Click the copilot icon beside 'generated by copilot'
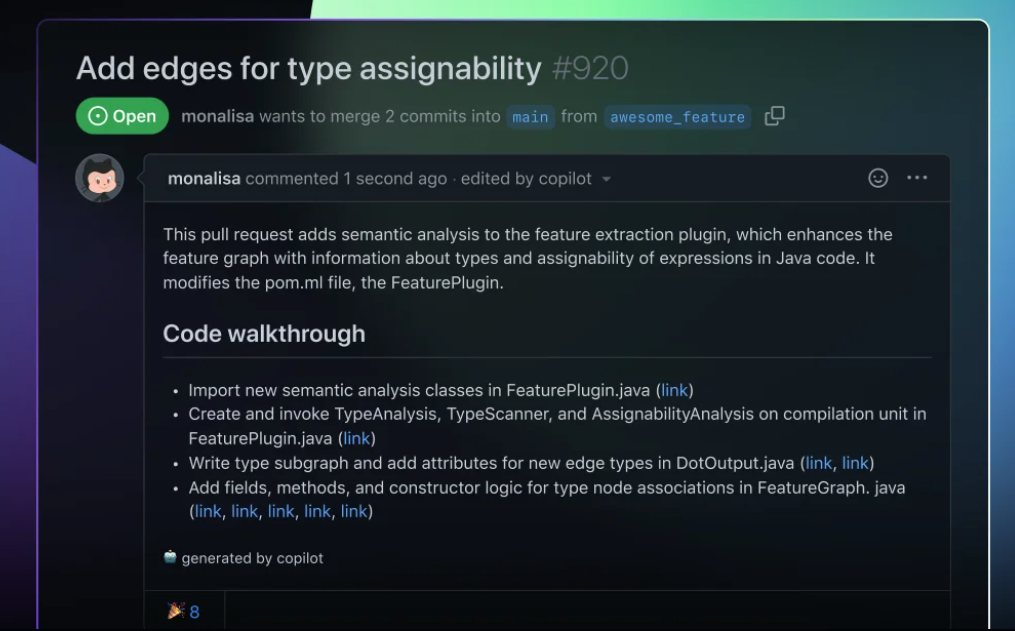The image size is (1015, 631). [170, 557]
